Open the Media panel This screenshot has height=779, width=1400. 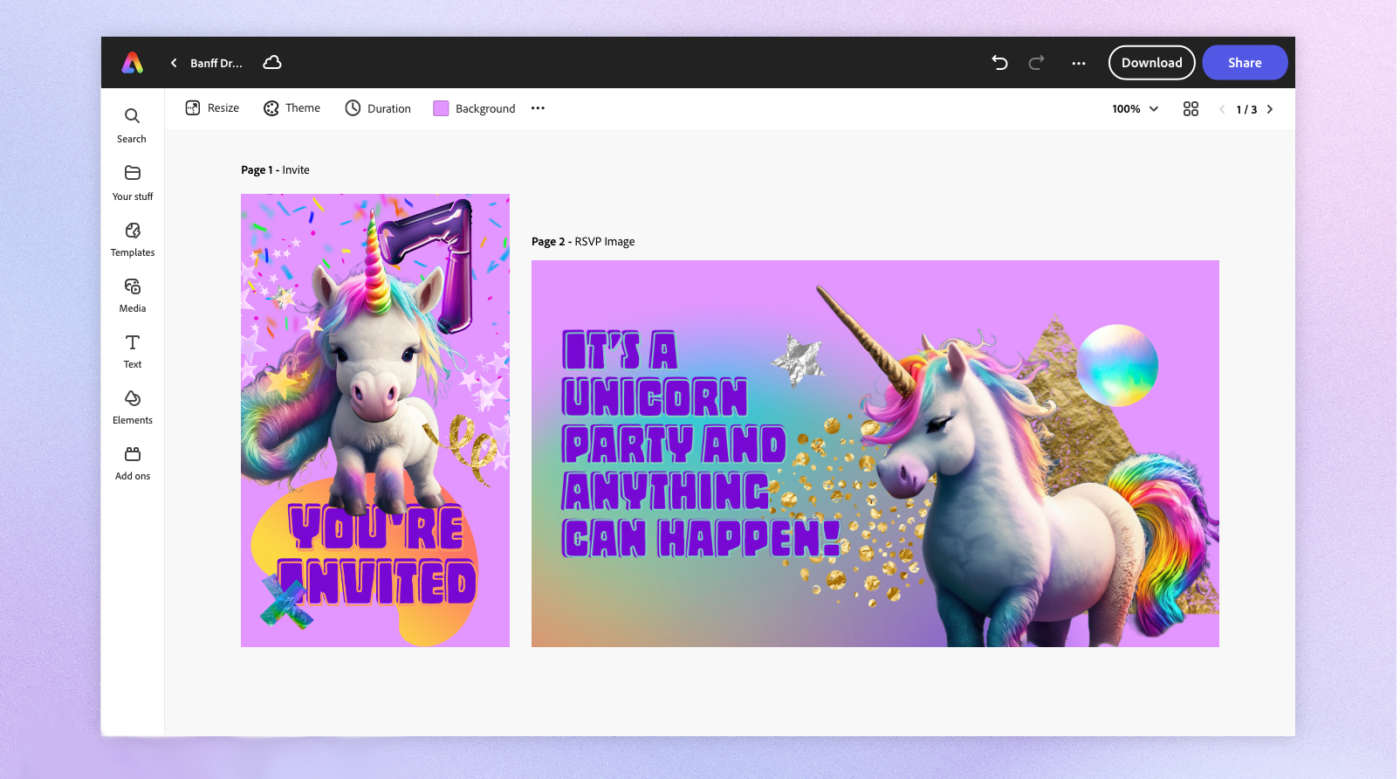tap(132, 294)
